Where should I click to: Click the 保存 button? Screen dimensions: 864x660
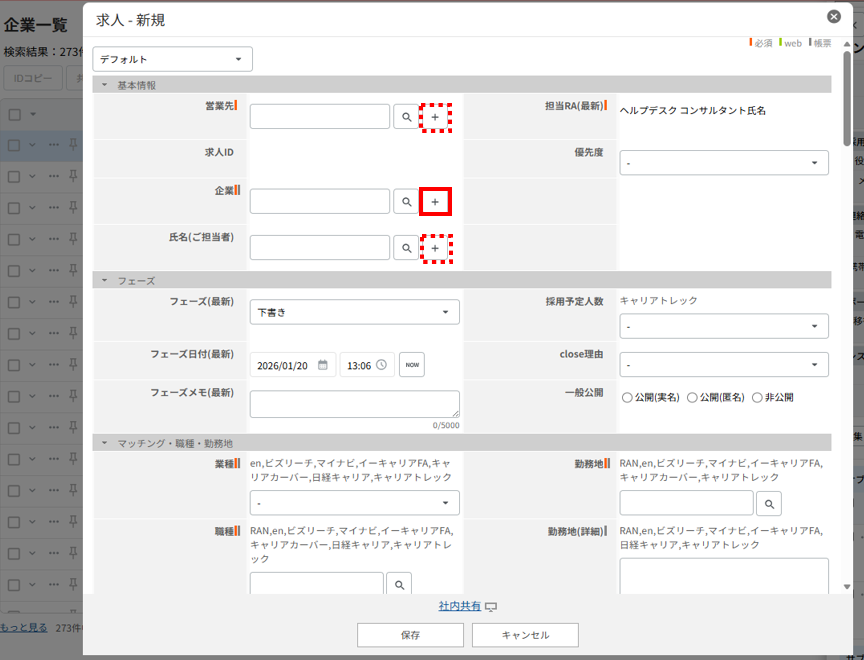(410, 635)
